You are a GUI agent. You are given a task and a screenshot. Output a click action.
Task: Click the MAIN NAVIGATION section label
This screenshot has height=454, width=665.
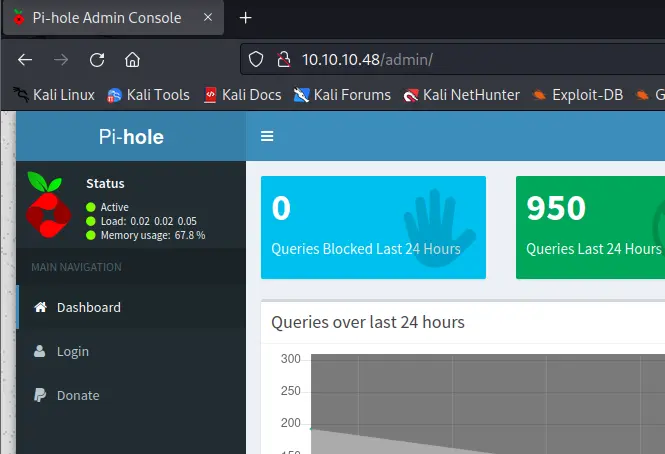pyautogui.click(x=76, y=267)
